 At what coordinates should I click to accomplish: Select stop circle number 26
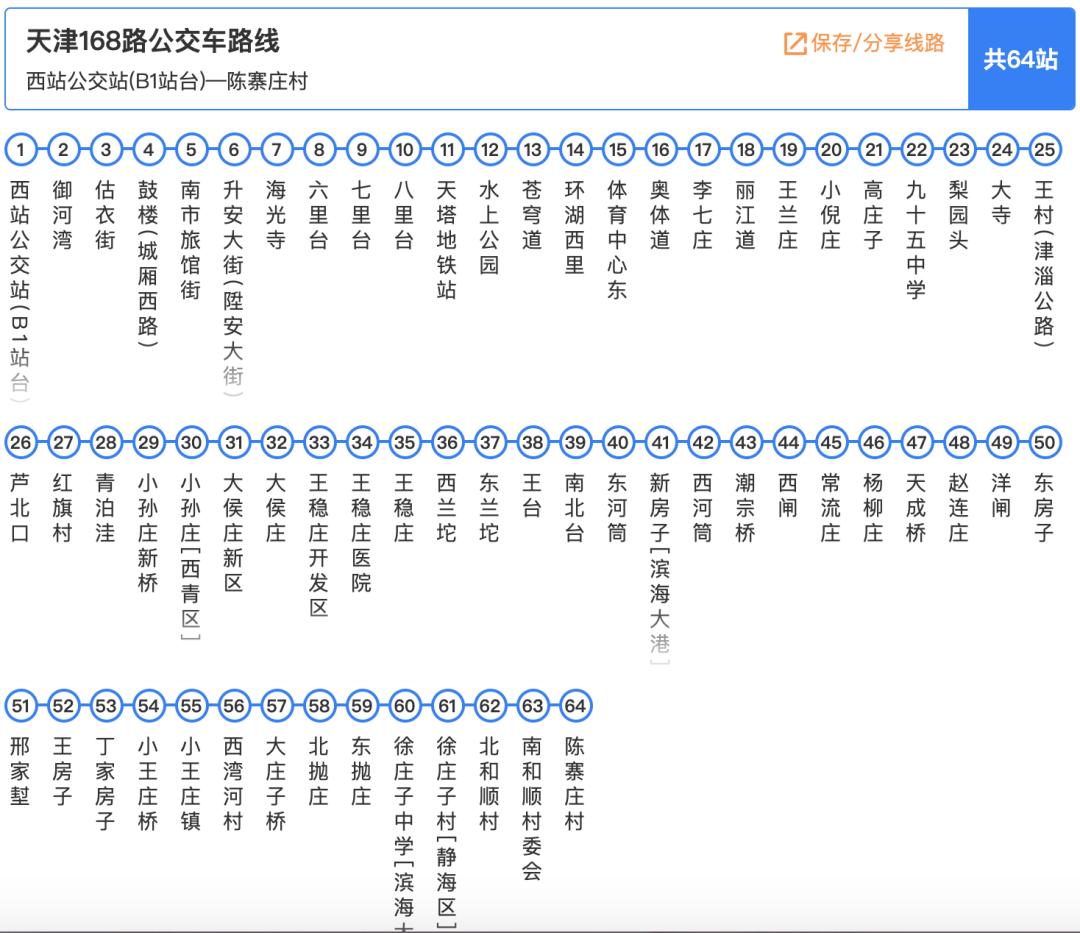(21, 442)
